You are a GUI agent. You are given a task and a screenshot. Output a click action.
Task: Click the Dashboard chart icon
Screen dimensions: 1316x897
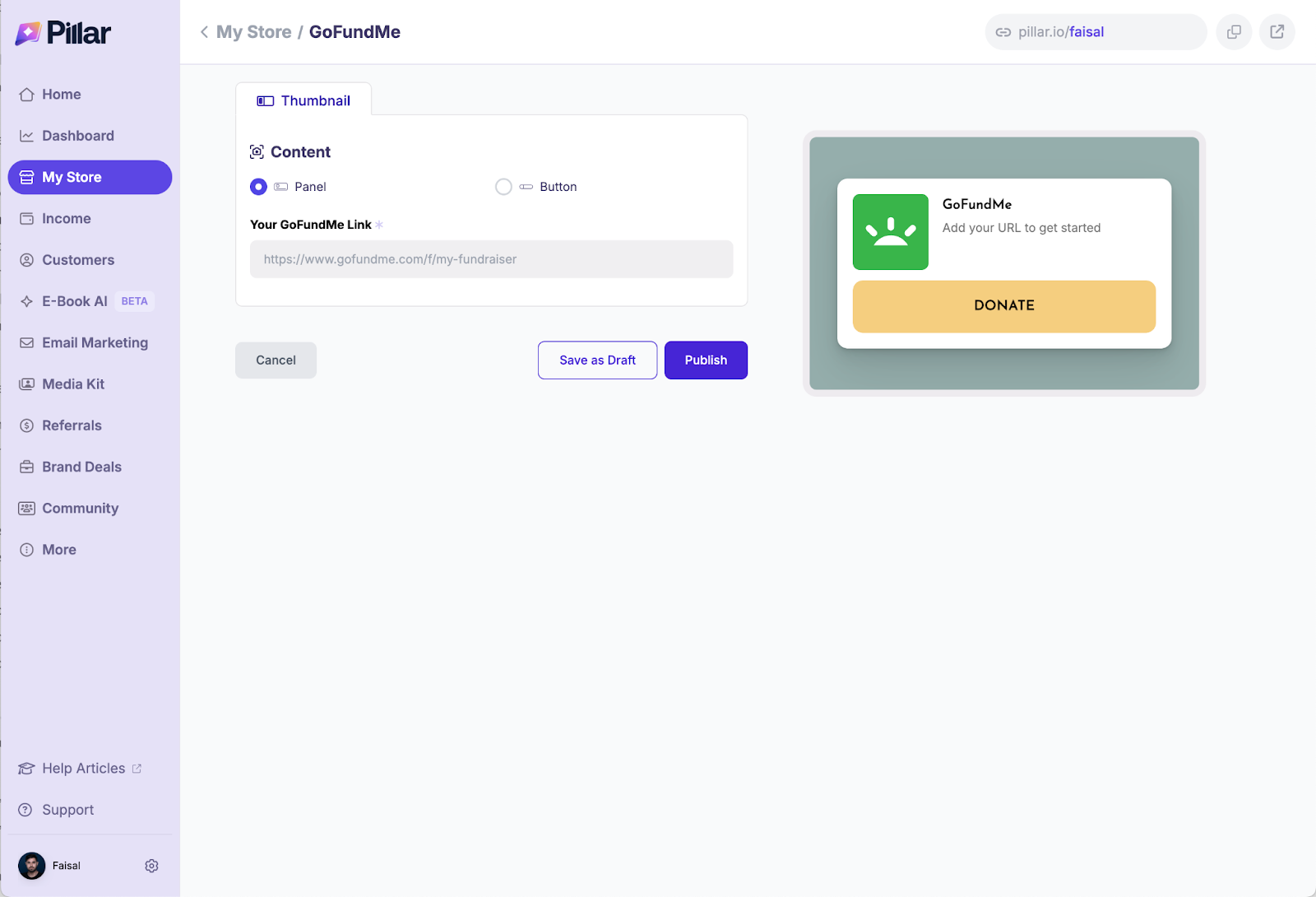pyautogui.click(x=26, y=136)
